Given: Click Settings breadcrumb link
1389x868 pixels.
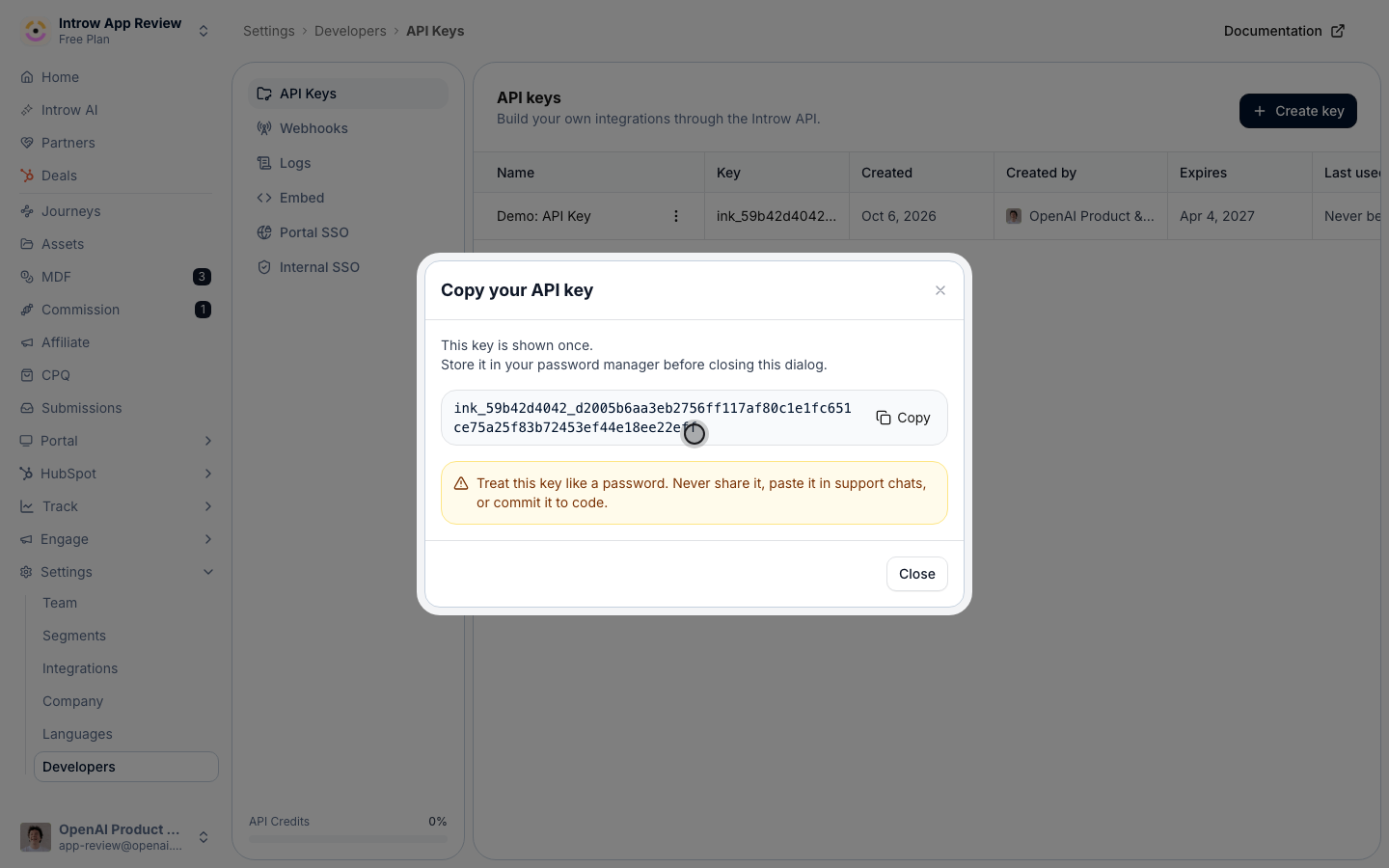Looking at the screenshot, I should pyautogui.click(x=269, y=31).
